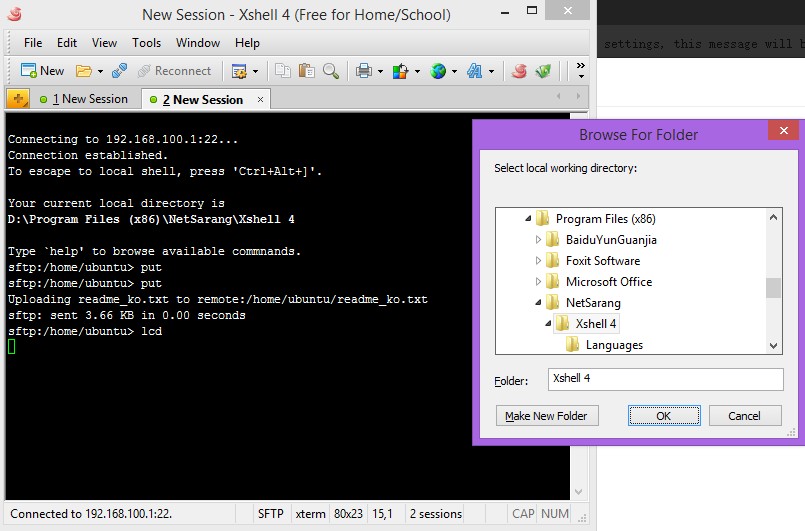
Task: Expand the Color Scheme dropdown arrow
Action: pos(417,71)
